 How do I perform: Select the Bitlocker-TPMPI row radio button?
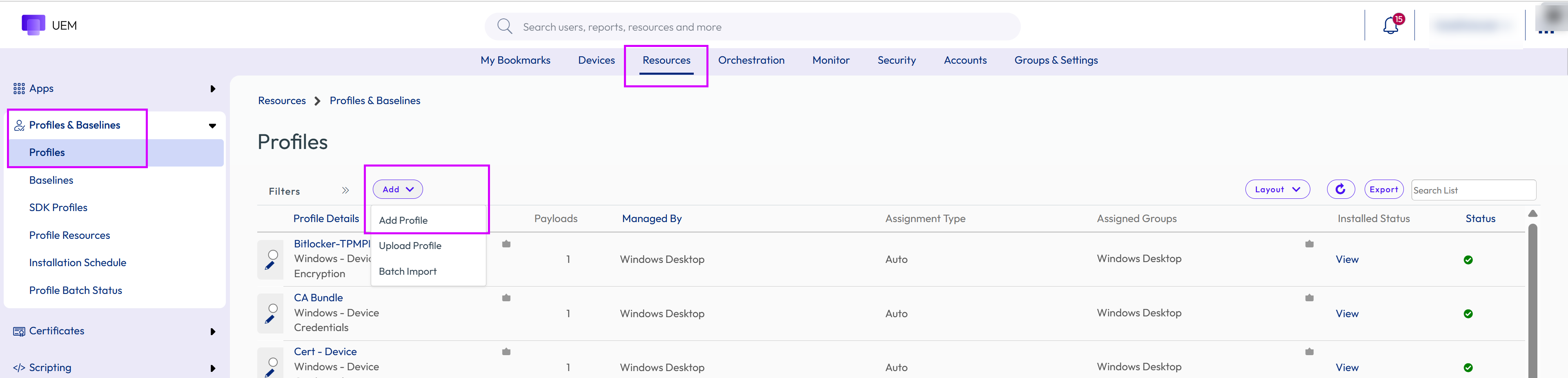click(x=273, y=254)
